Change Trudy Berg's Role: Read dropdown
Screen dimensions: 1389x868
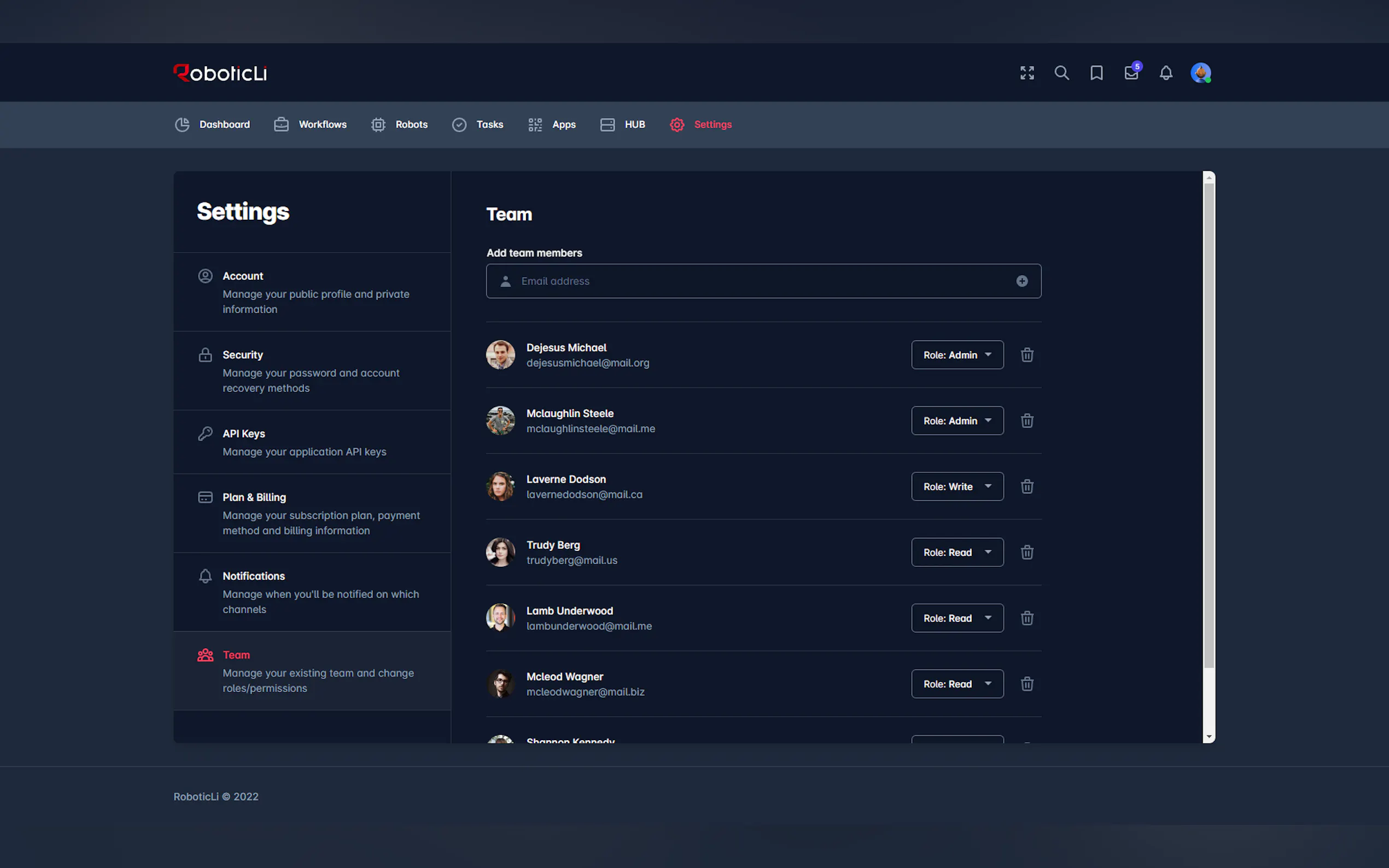[x=956, y=552]
